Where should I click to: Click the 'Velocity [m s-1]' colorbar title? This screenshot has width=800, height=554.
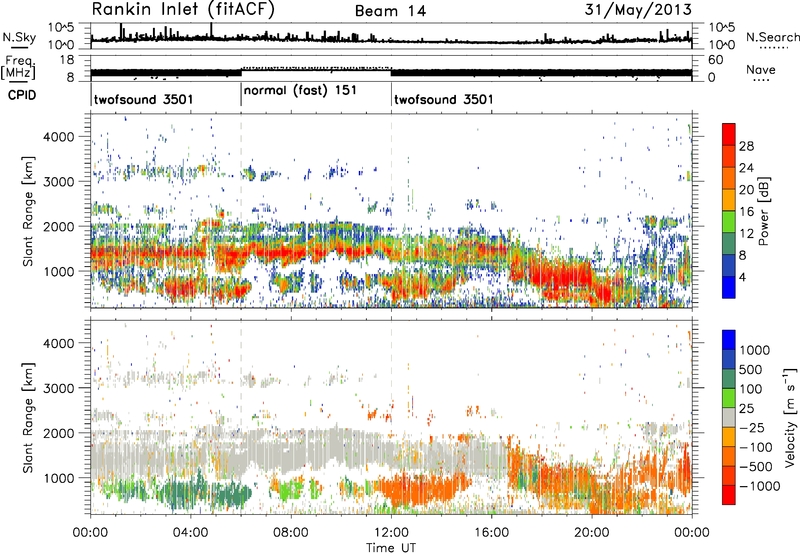click(791, 417)
